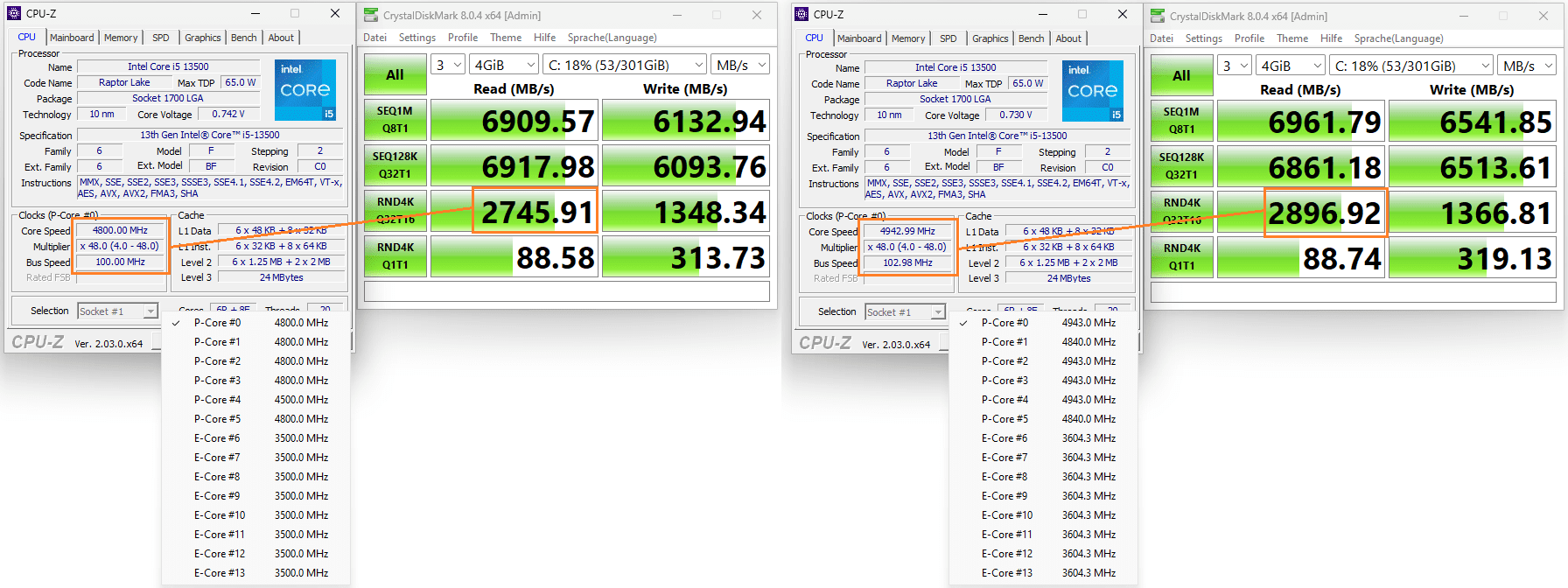
Task: Go to the Bench tab in right CPU-Z
Action: pos(1032,38)
